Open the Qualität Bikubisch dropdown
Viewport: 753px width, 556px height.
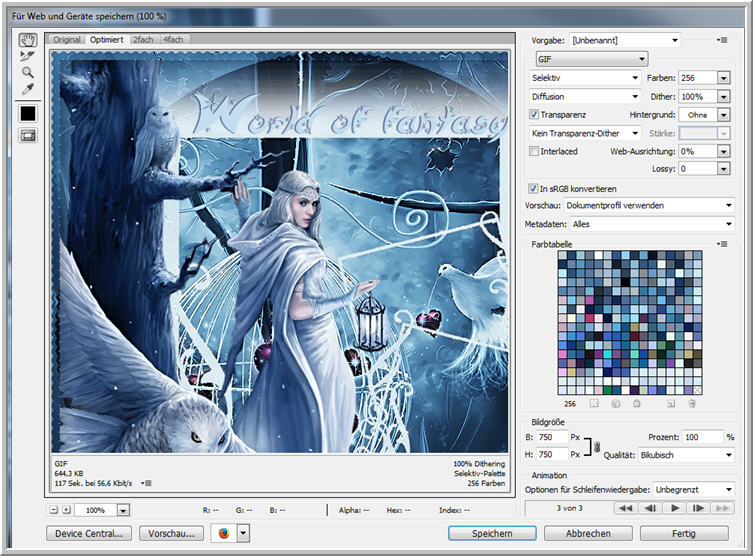(686, 455)
